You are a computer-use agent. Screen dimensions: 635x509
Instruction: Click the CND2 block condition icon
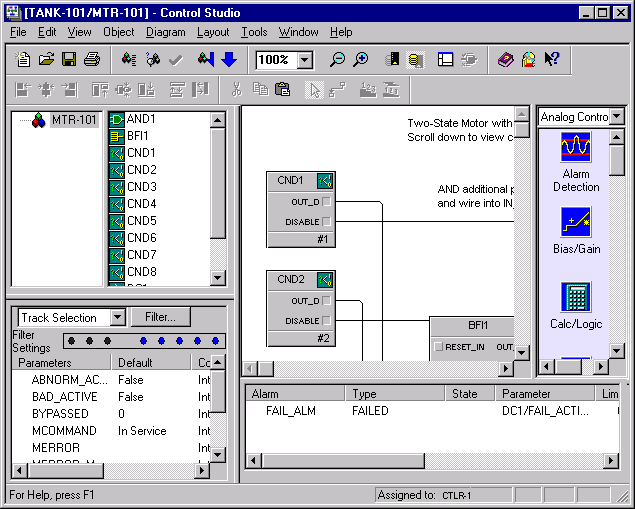(325, 280)
